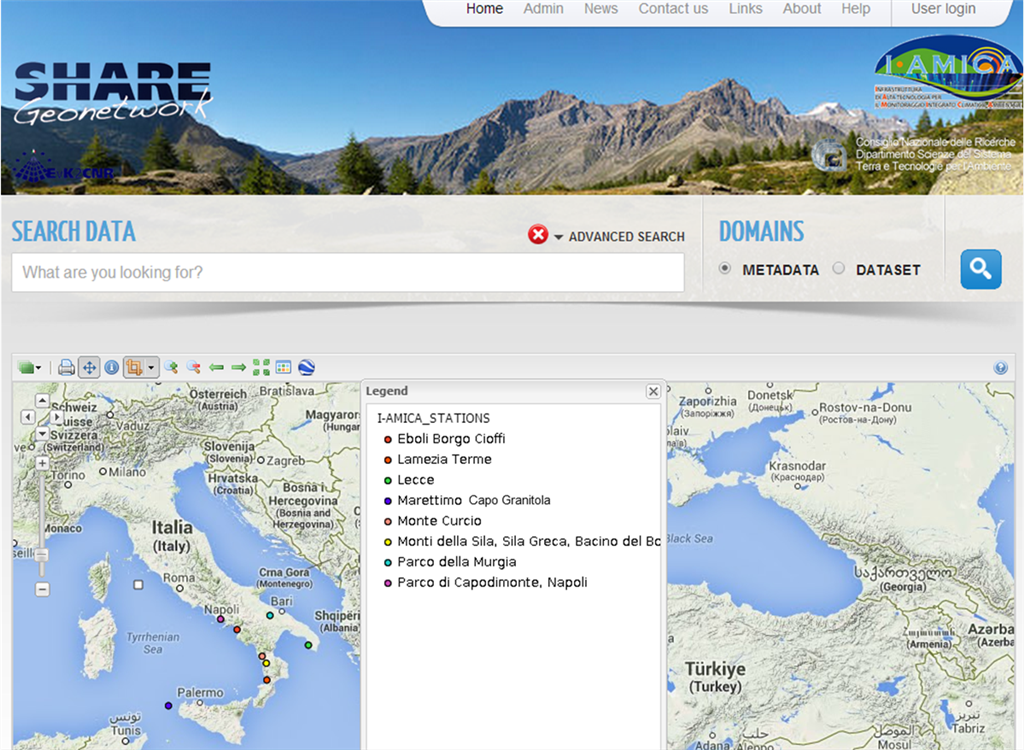Image resolution: width=1024 pixels, height=750 pixels.
Task: Select the pan map tool
Action: [89, 368]
